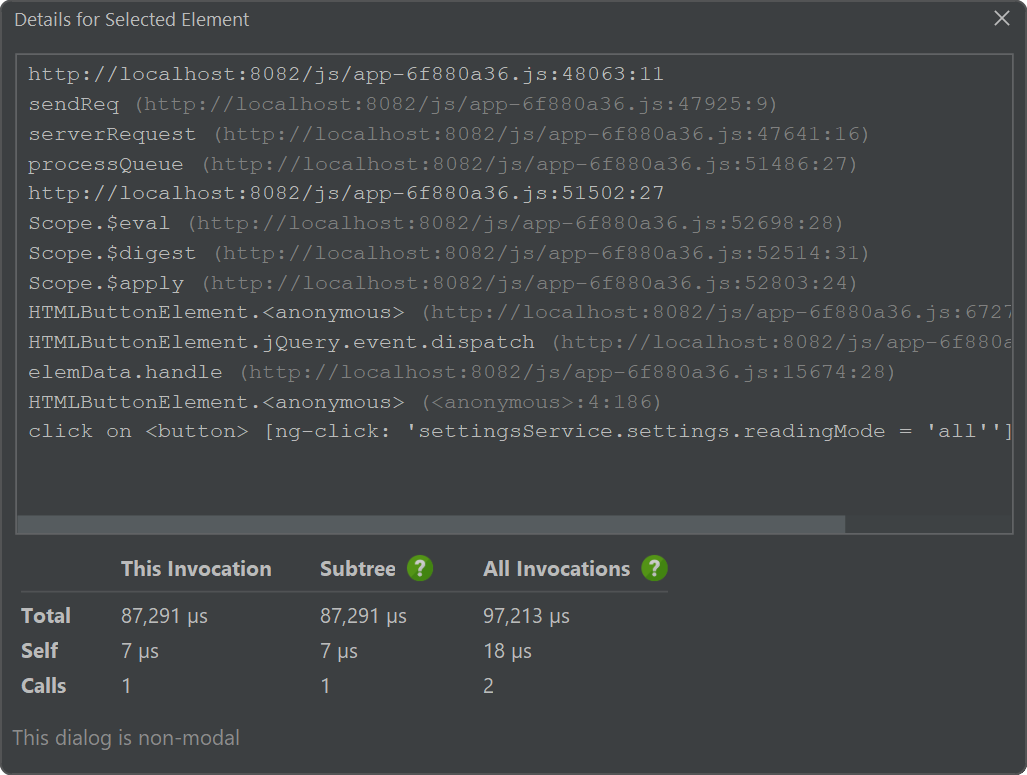Click the first stack line ending 48063:11

pyautogui.click(x=345, y=74)
